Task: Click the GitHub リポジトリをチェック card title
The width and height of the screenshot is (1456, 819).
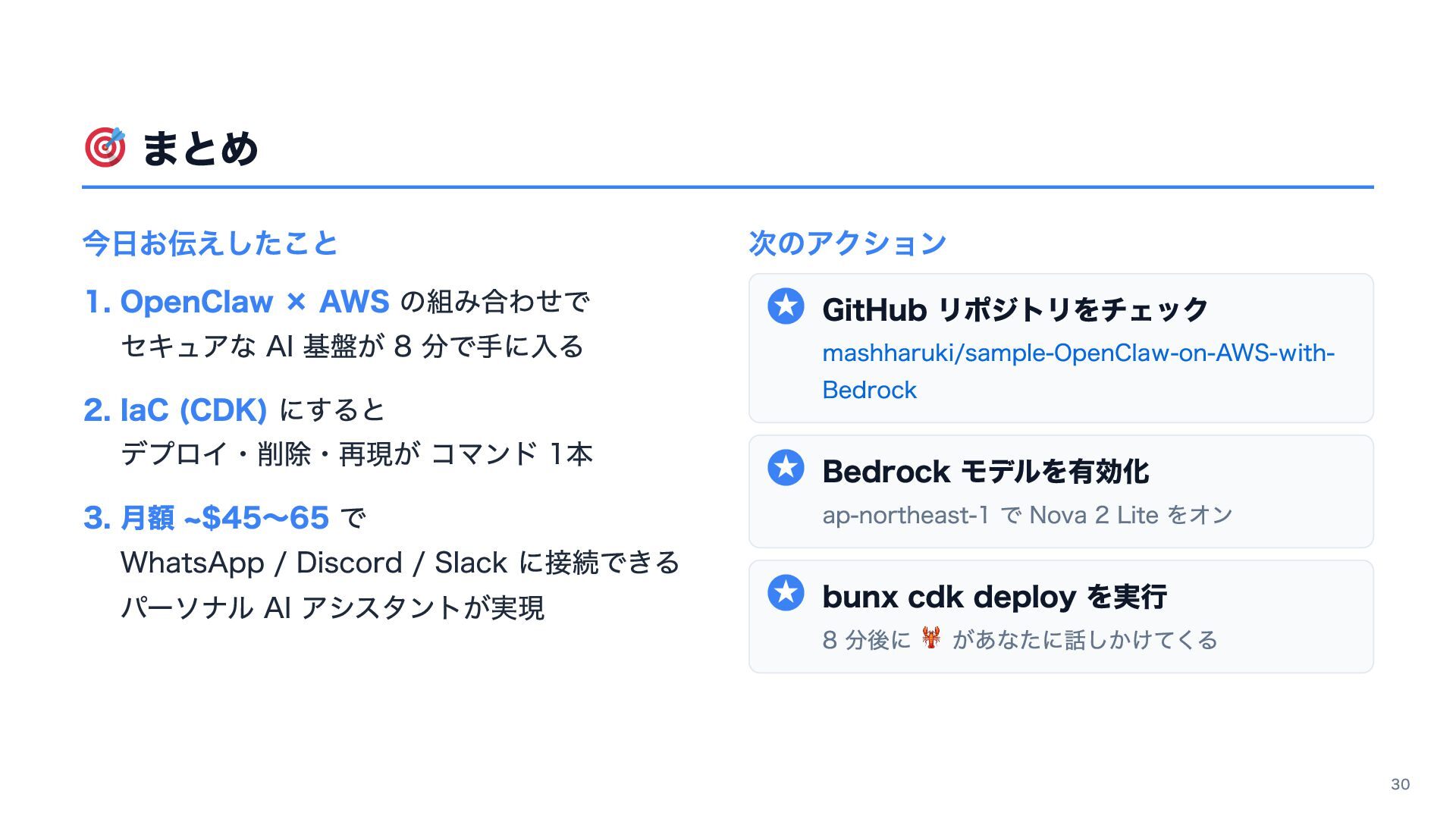Action: tap(1015, 309)
